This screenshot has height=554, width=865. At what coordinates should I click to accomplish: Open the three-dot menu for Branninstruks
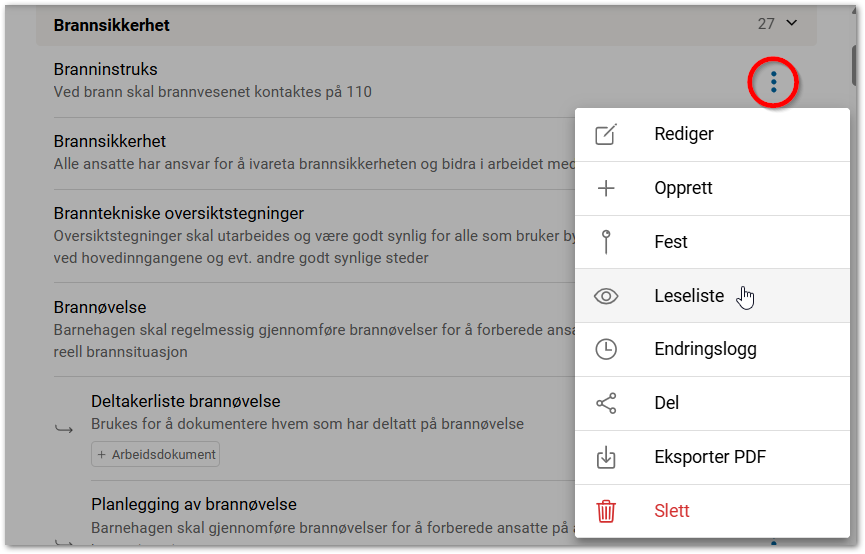tap(773, 82)
